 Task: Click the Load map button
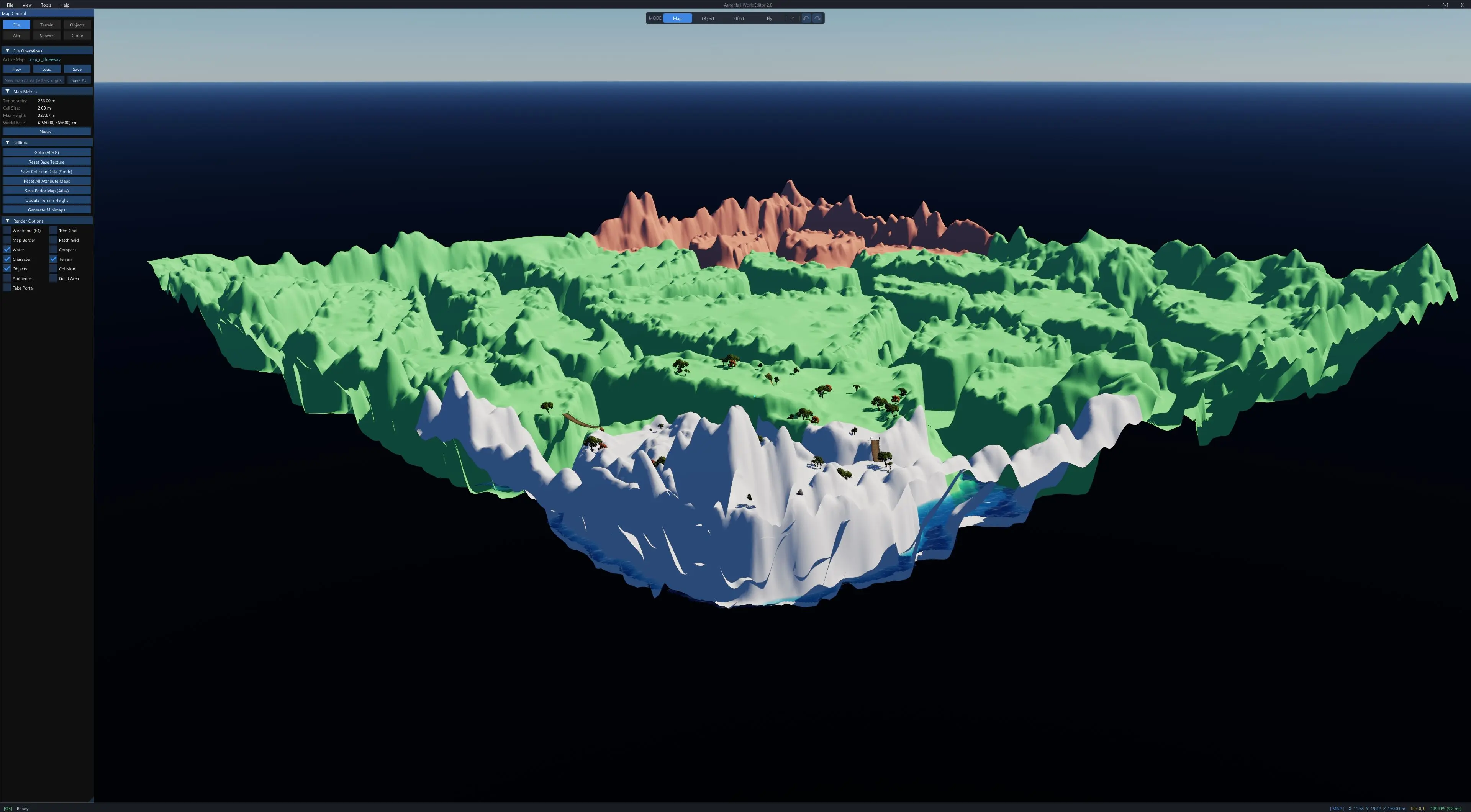(x=47, y=70)
